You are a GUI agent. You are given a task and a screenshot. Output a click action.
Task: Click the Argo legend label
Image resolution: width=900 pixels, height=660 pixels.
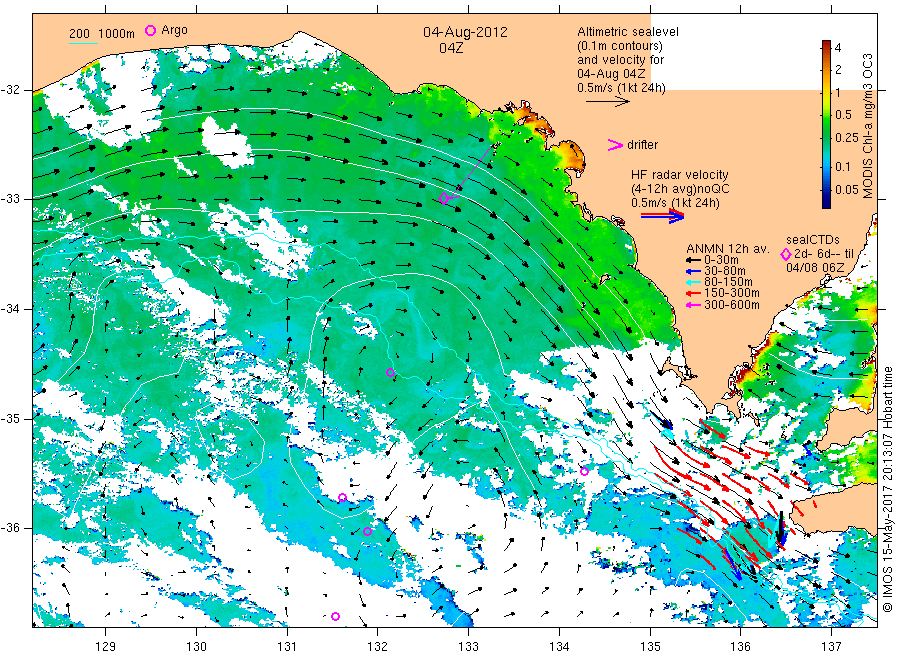(x=174, y=30)
